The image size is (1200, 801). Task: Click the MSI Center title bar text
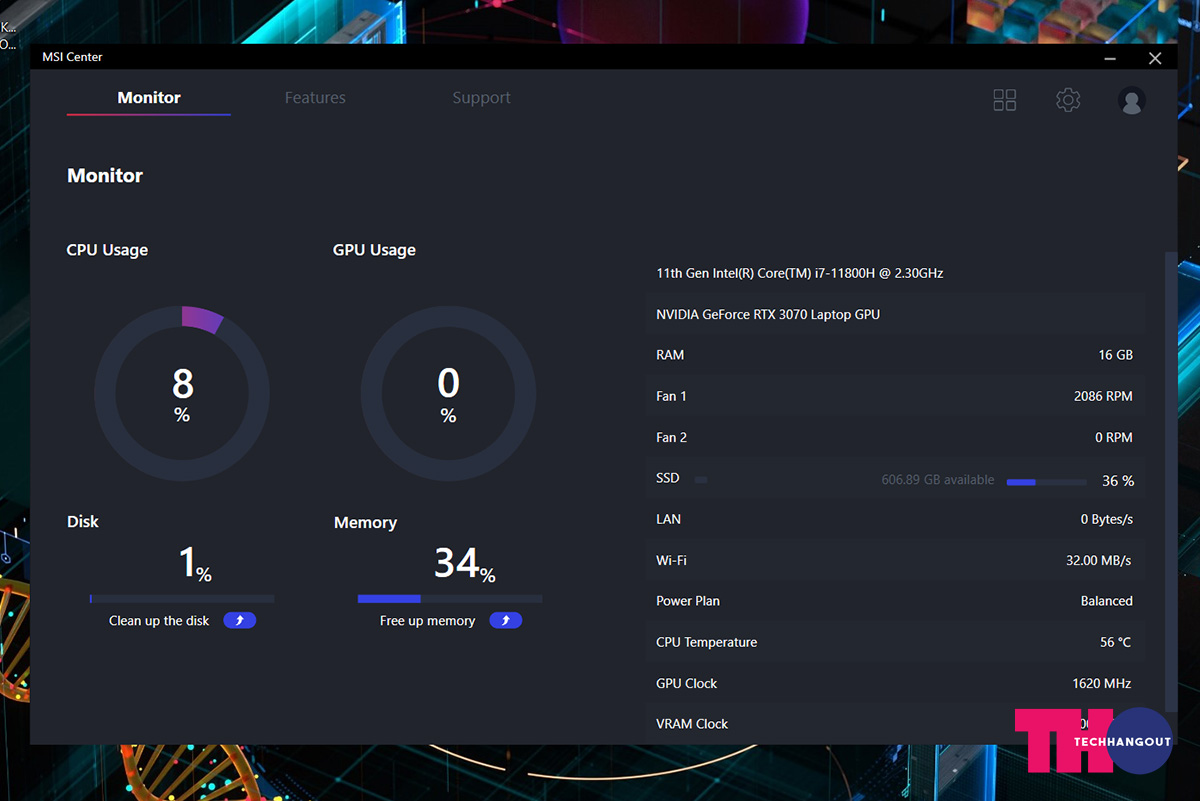[x=72, y=57]
